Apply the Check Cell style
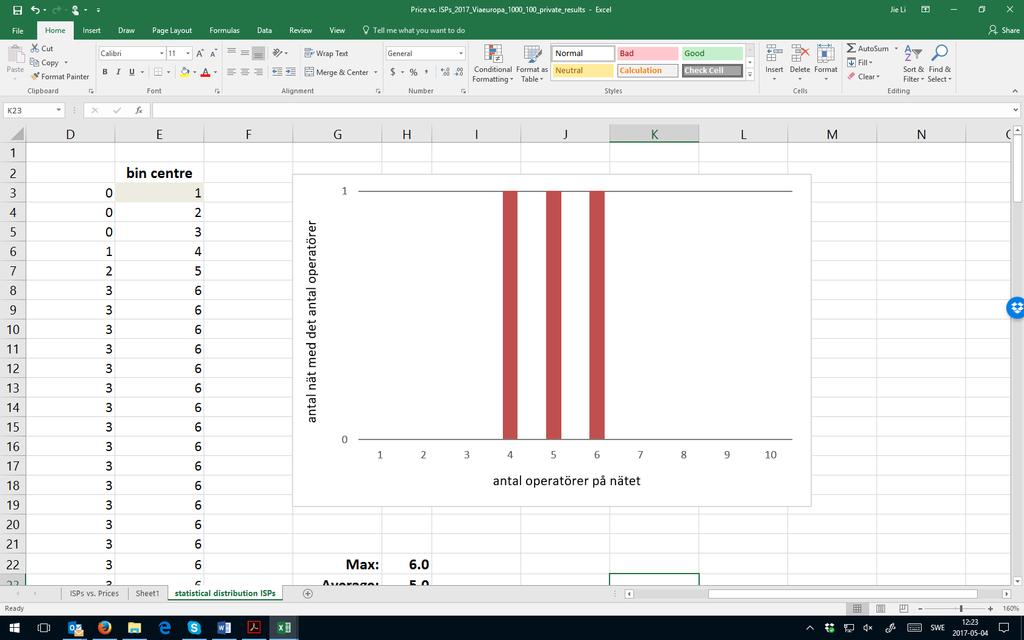 click(x=712, y=71)
